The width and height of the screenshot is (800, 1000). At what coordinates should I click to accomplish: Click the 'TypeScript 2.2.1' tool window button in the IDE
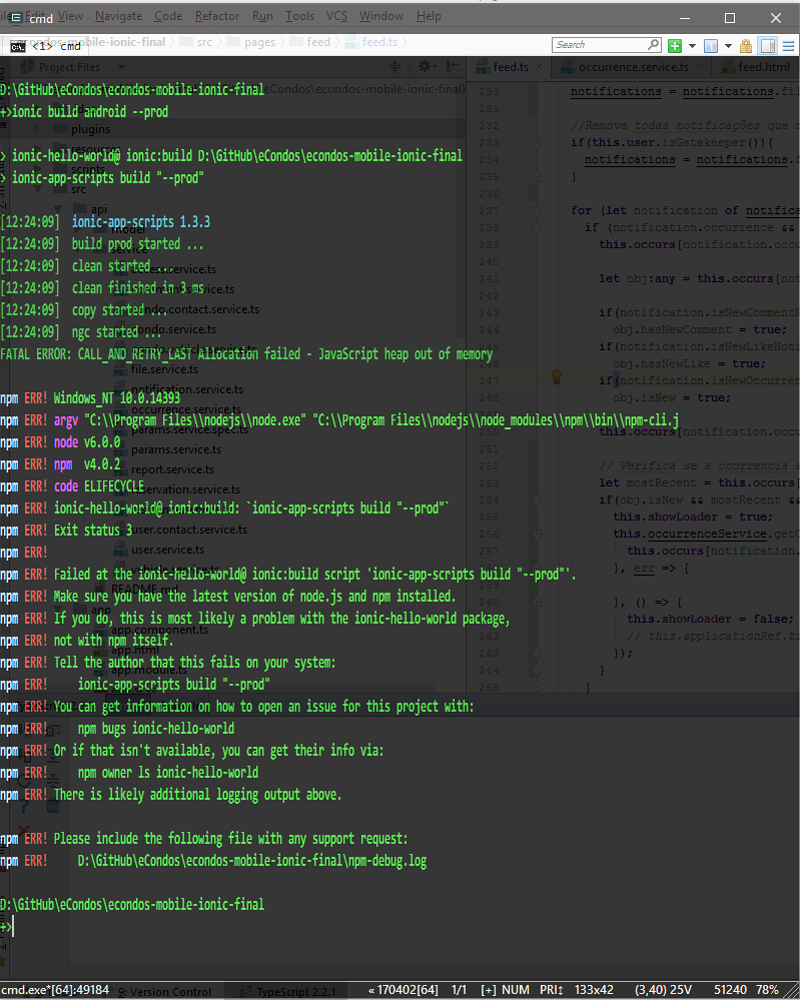(x=288, y=992)
